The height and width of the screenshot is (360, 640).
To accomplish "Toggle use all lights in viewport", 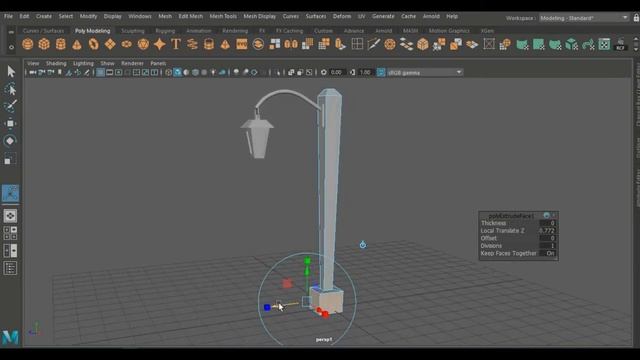I will point(213,72).
